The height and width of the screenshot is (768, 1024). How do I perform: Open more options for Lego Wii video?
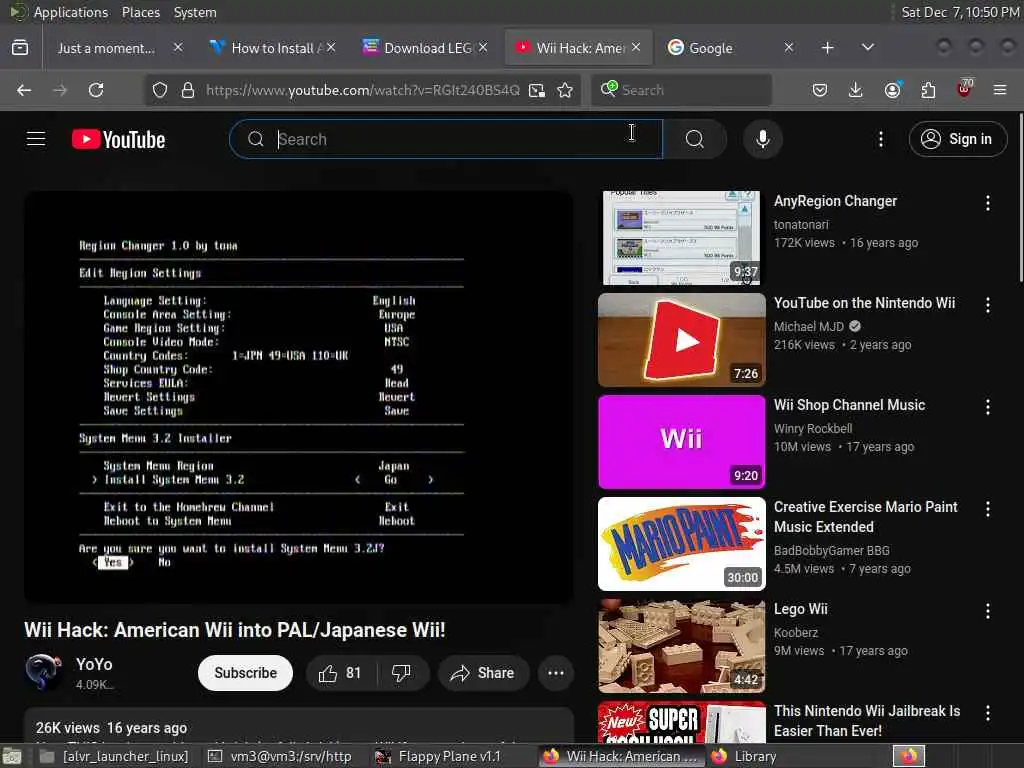point(987,611)
